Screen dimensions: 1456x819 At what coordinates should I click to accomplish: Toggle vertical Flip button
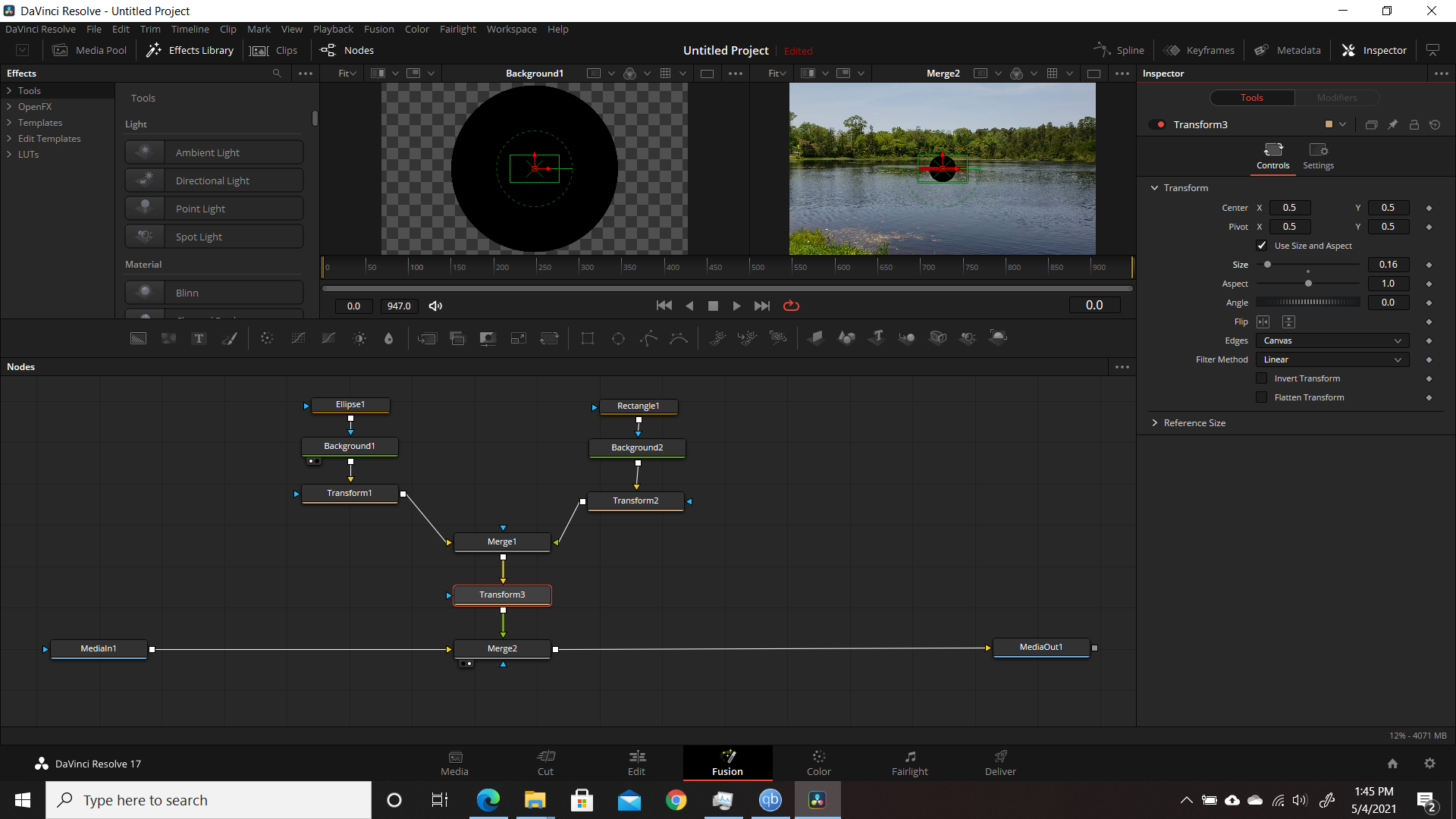point(1288,322)
